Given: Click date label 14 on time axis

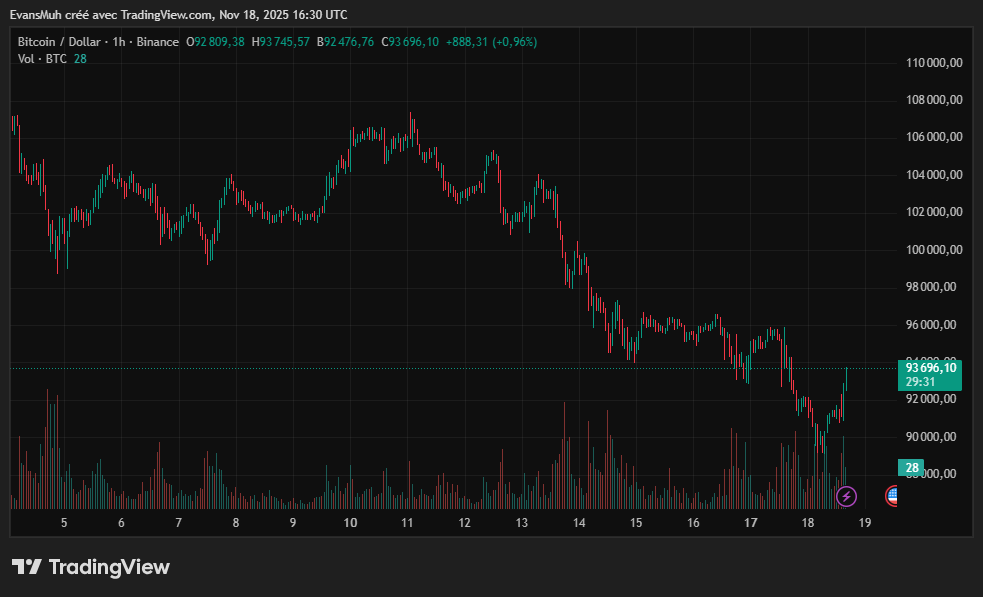Looking at the screenshot, I should point(579,523).
